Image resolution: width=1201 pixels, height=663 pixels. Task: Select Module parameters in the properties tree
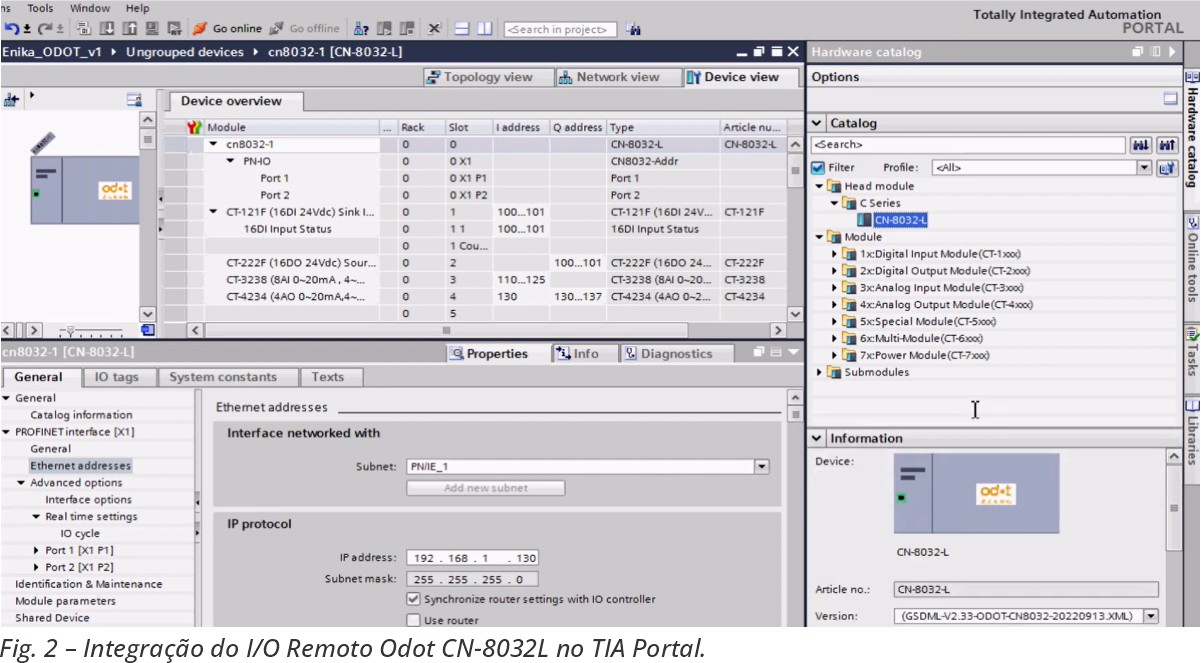click(65, 601)
